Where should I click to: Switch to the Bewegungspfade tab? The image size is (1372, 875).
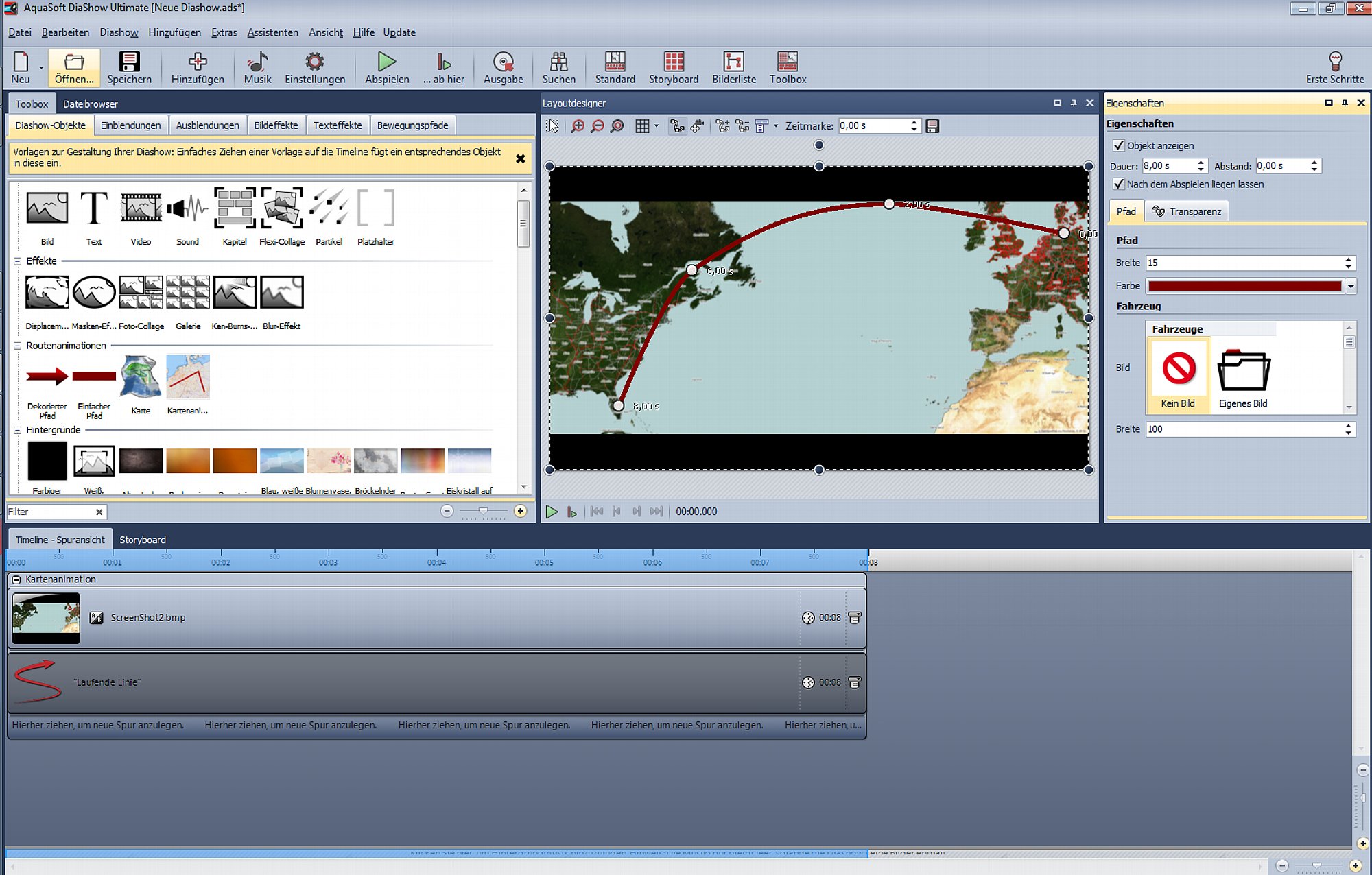412,125
